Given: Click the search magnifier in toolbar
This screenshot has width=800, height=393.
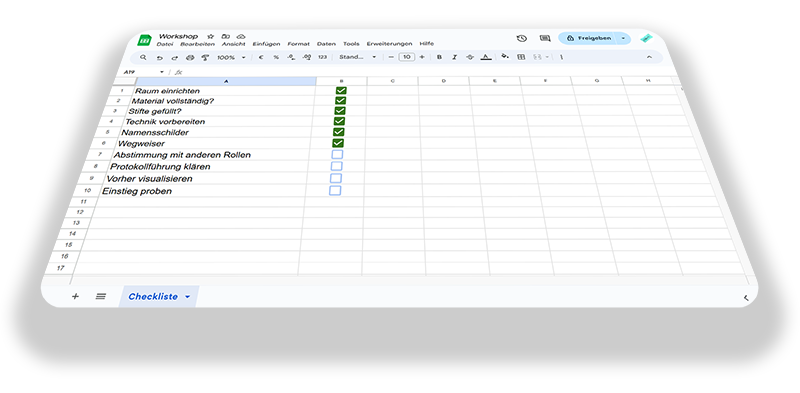Looking at the screenshot, I should [143, 57].
